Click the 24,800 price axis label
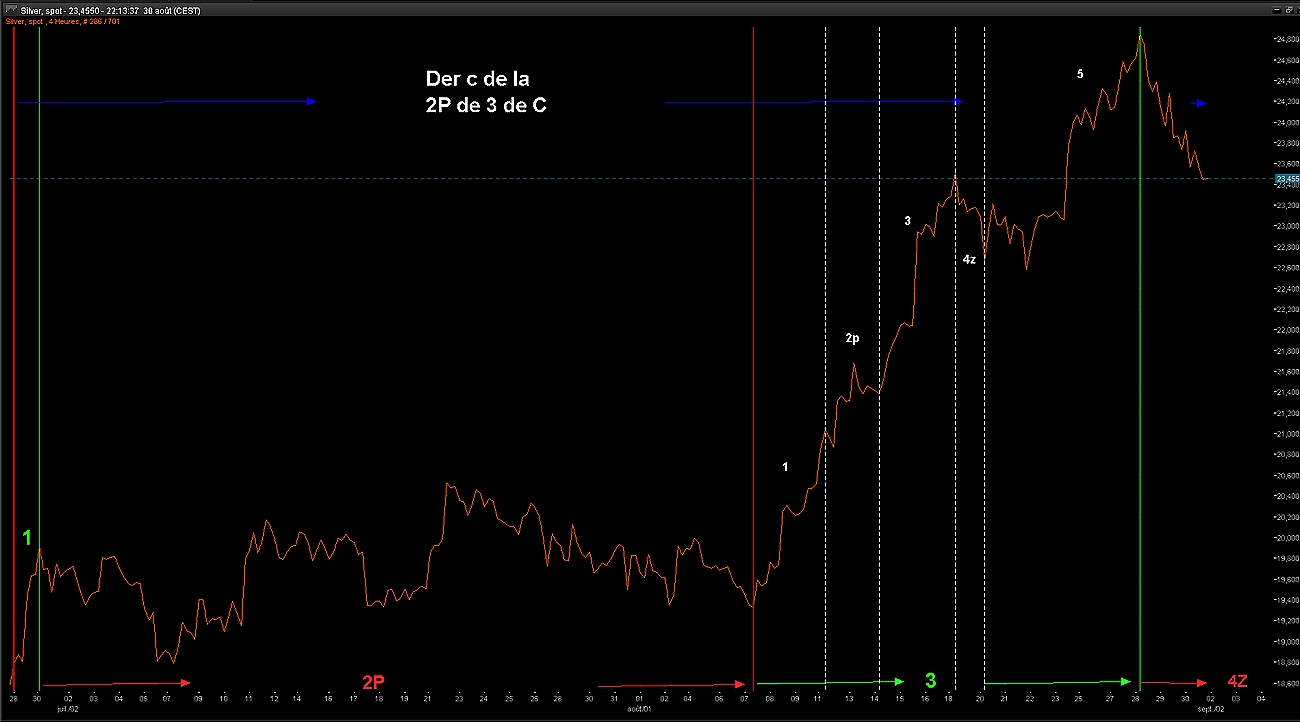Viewport: 1300px width, 722px height. point(1285,40)
